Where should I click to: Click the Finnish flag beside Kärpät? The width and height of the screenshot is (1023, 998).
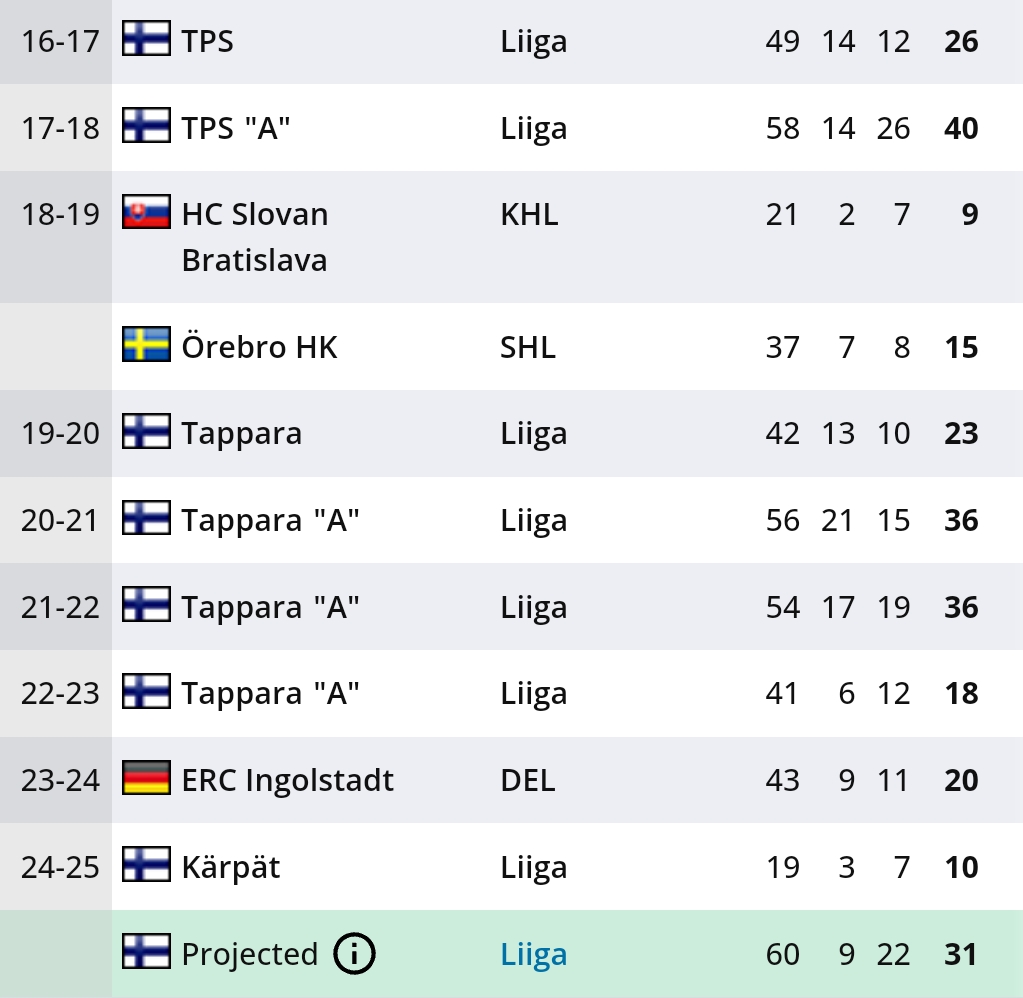(147, 864)
